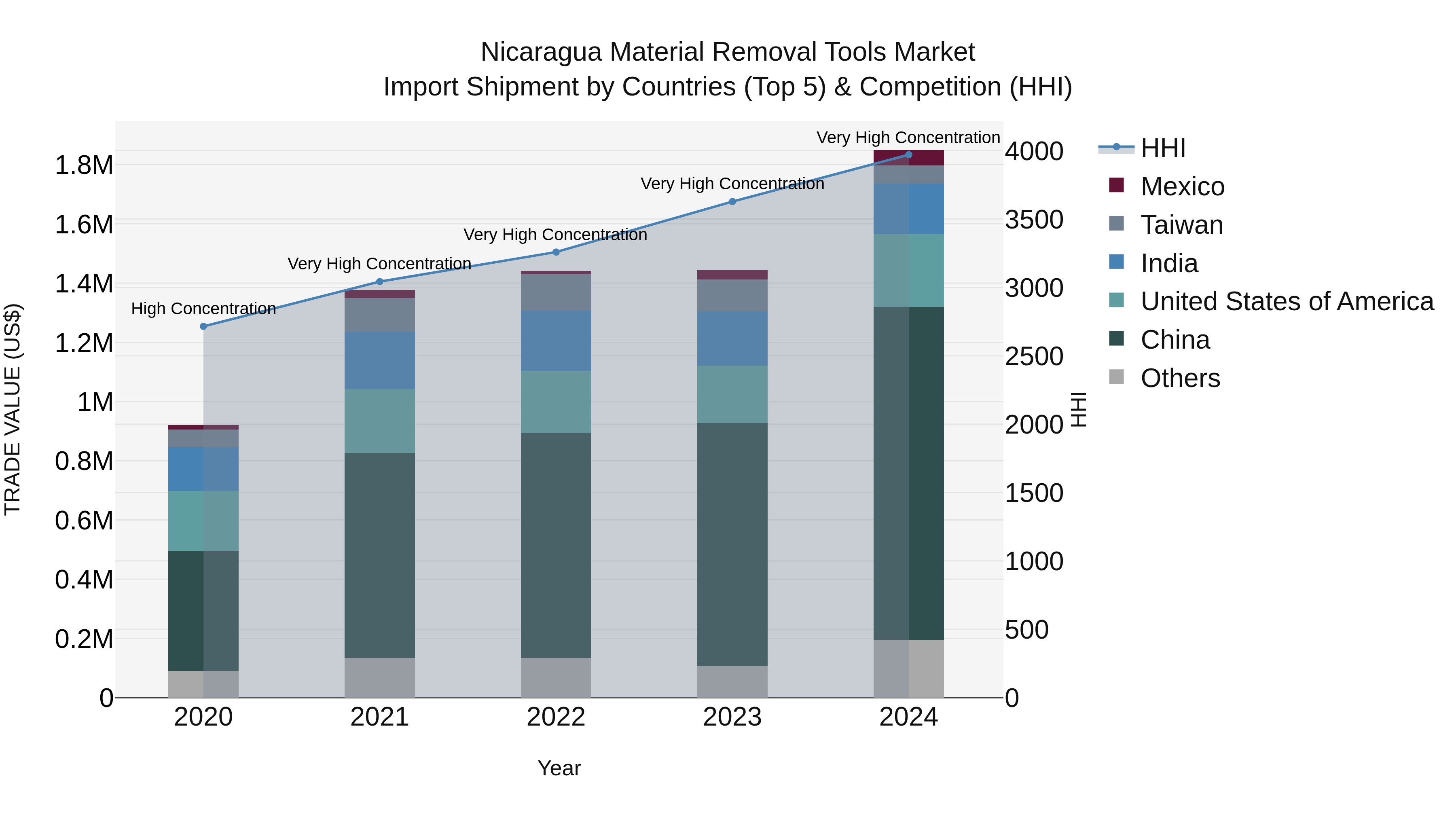Viewport: 1456px width, 819px height.
Task: Click the 2024 x-axis label
Action: click(908, 717)
